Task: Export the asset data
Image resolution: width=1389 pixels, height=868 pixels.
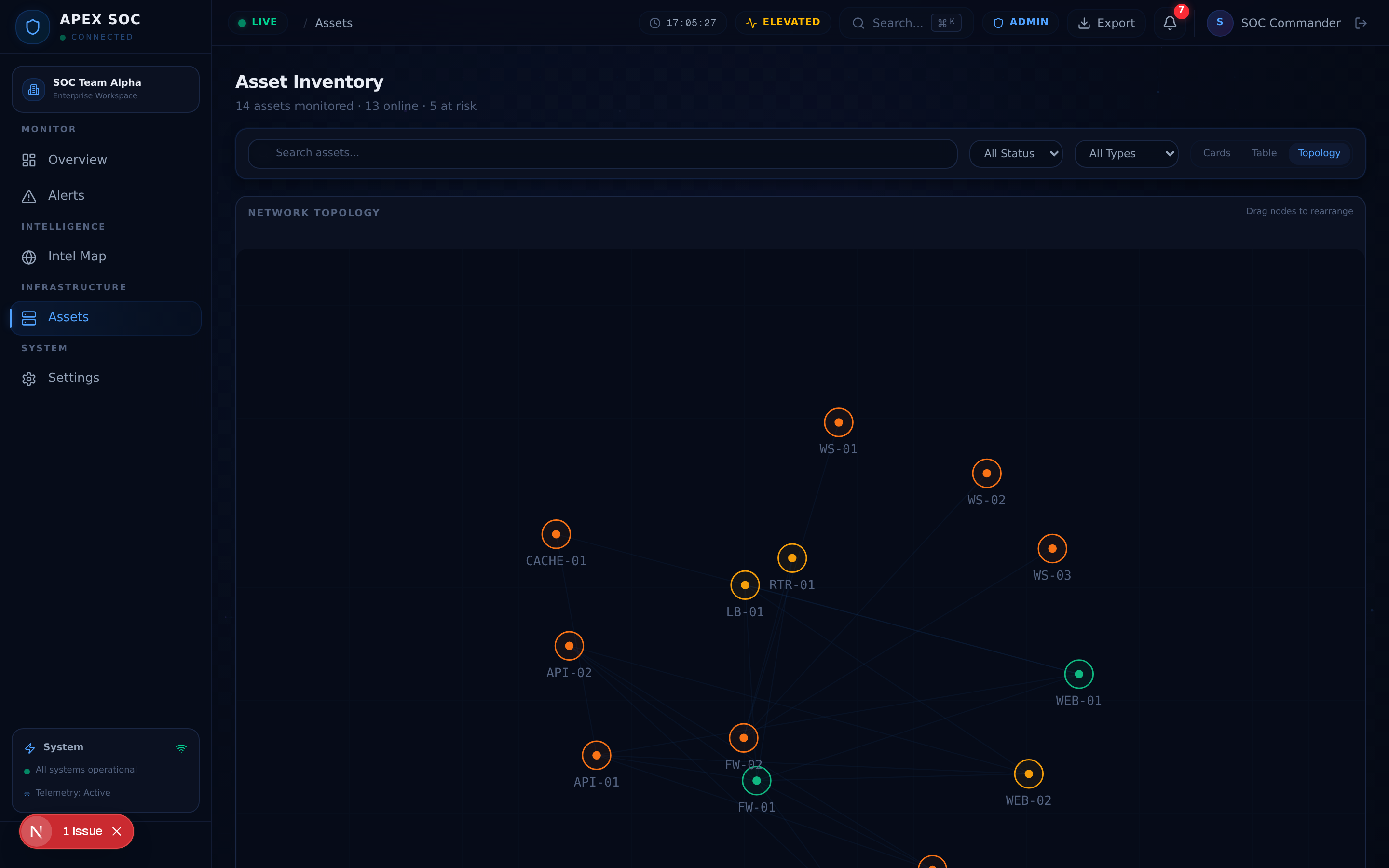Action: (1106, 23)
